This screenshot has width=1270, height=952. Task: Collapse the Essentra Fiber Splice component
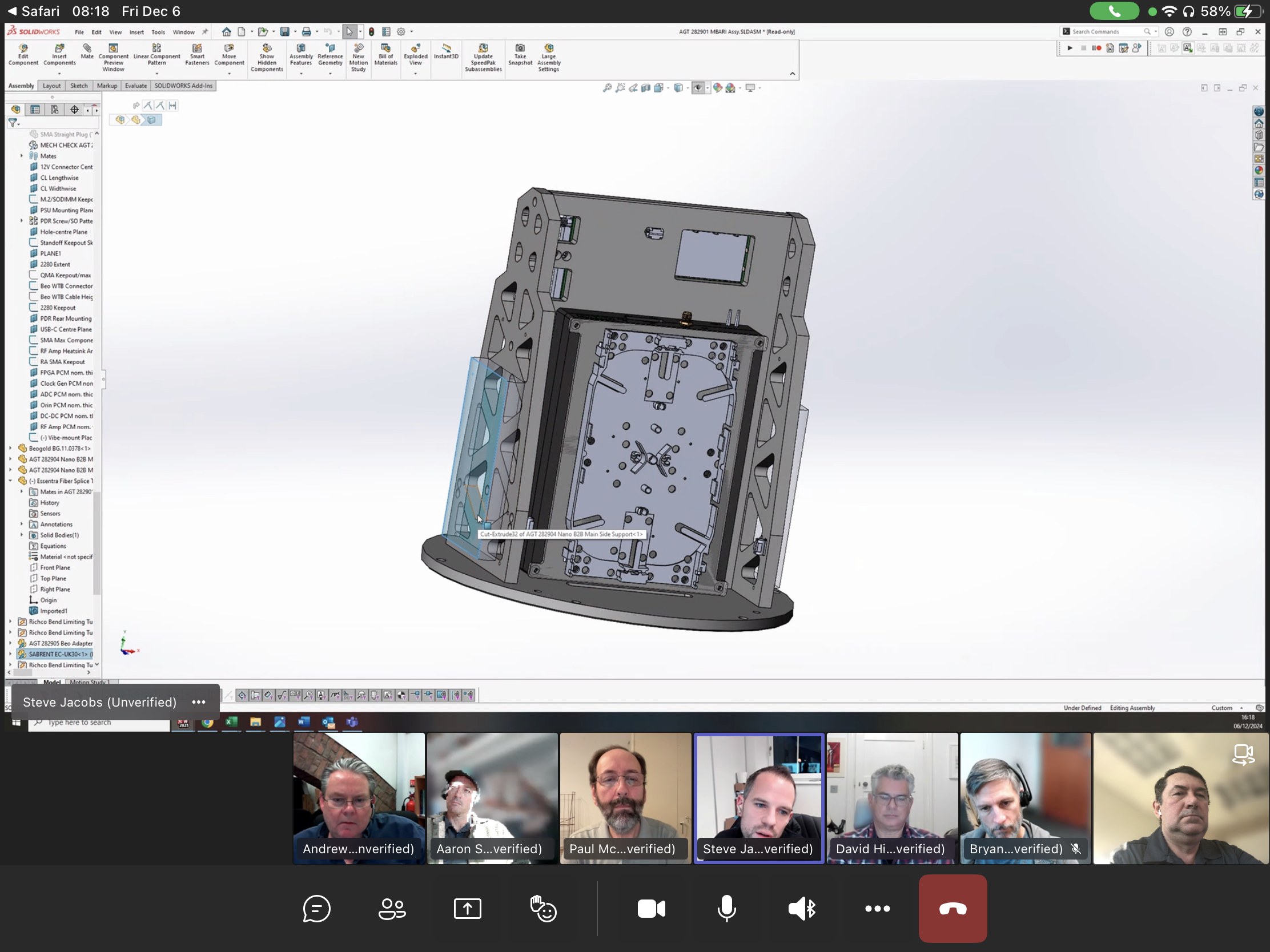pos(10,481)
